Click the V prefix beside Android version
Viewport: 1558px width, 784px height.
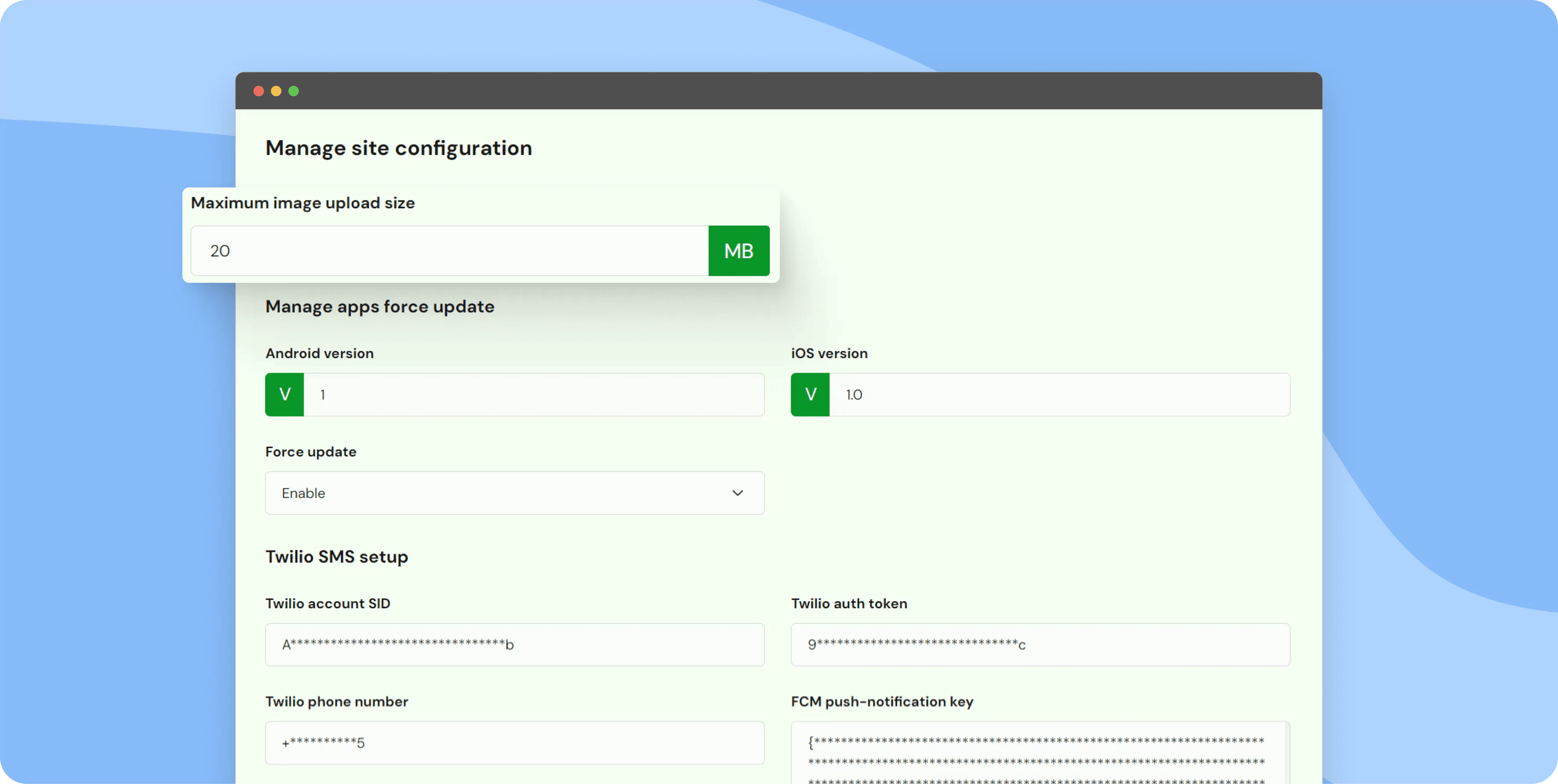click(284, 395)
